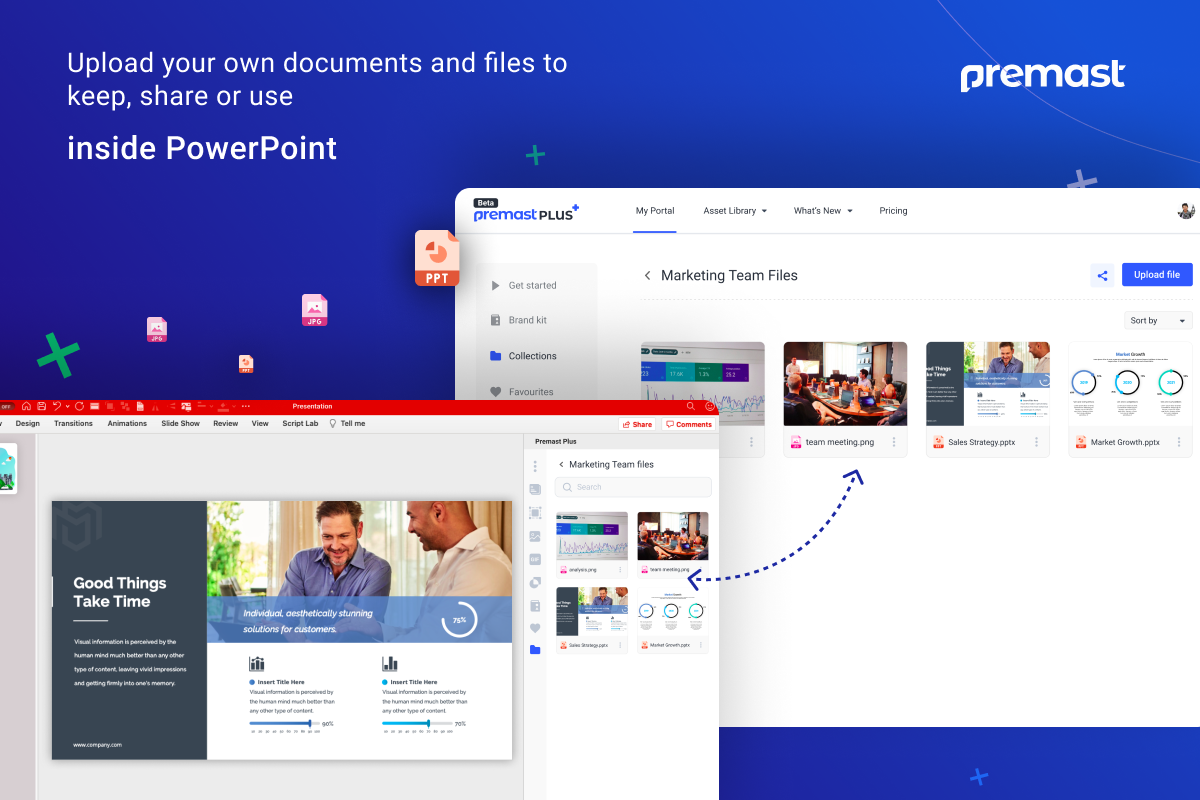Click the Redo icon in PowerPoint title bar
The width and height of the screenshot is (1200, 800).
click(79, 406)
